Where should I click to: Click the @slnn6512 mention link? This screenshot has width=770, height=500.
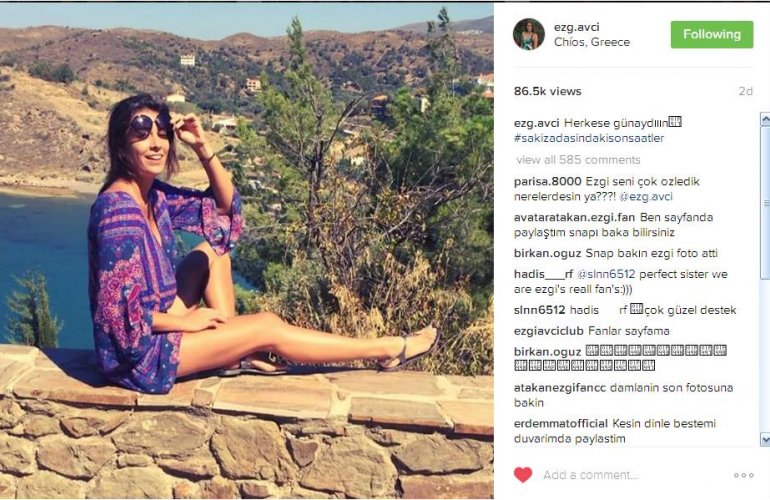tap(606, 274)
